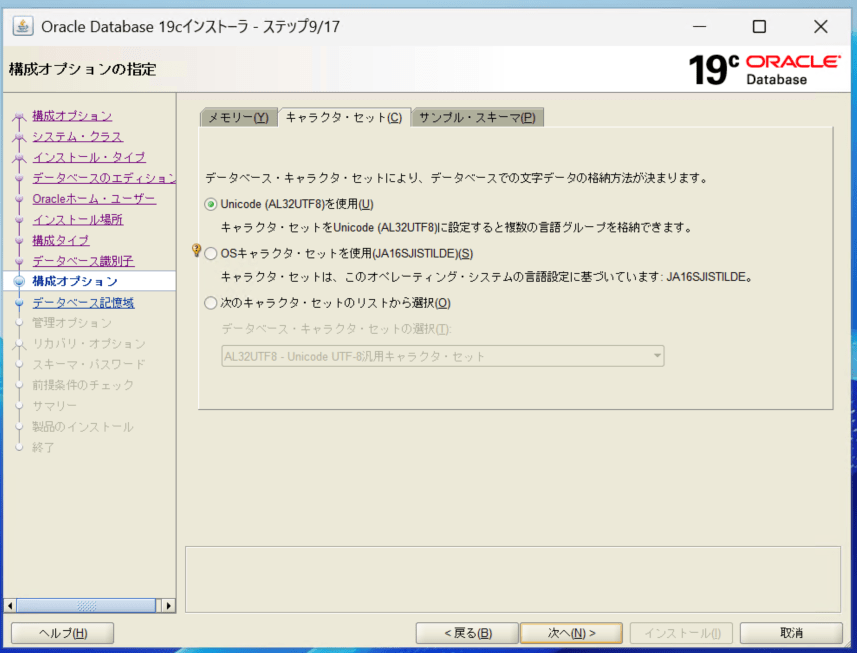Image resolution: width=857 pixels, height=653 pixels.
Task: Click the hint key icon beside OS character set
Action: [196, 251]
